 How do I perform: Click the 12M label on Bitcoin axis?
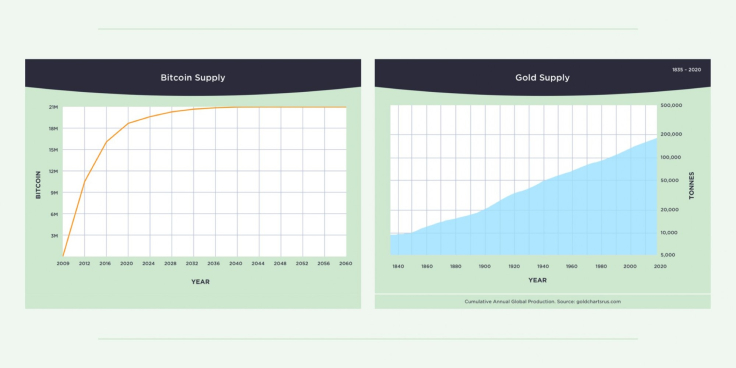pyautogui.click(x=54, y=172)
